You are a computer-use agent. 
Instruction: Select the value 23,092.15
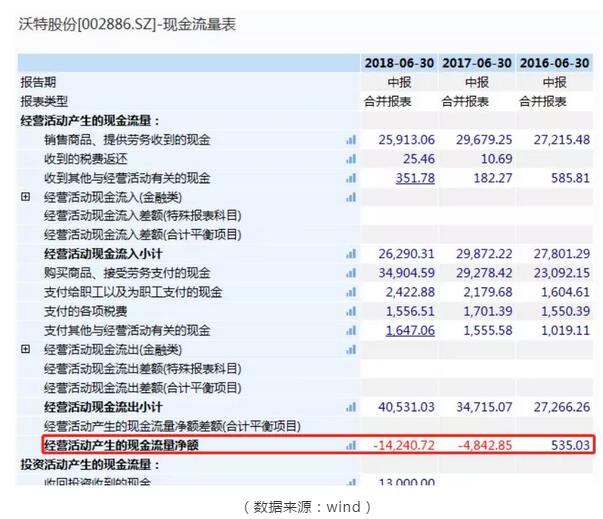tap(562, 273)
